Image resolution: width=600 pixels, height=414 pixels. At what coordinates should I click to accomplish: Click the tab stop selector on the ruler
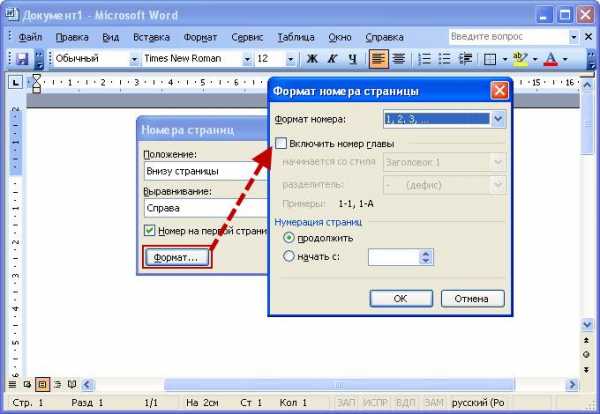click(15, 82)
